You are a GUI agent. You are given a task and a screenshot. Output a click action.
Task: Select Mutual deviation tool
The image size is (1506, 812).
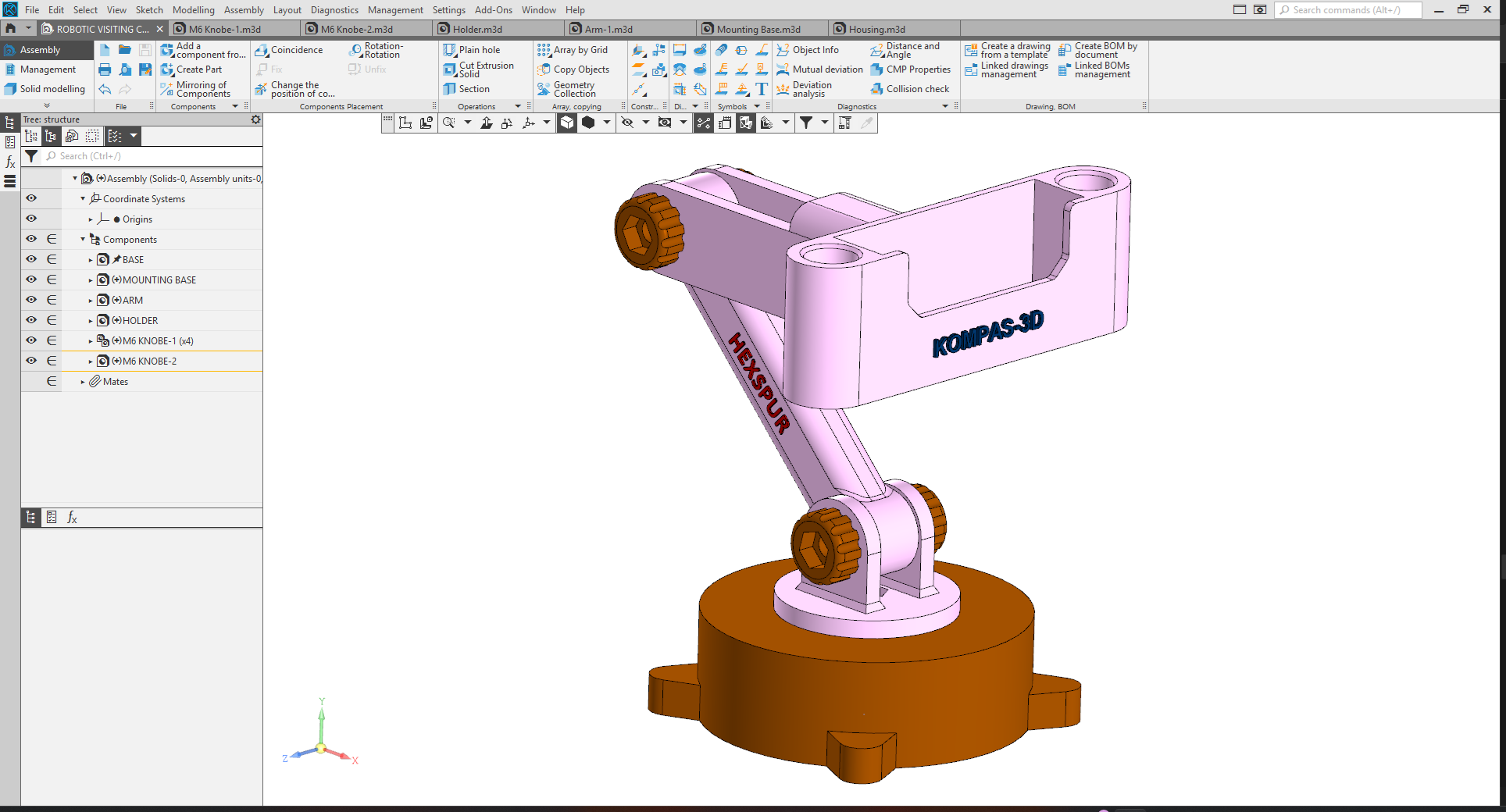point(819,69)
